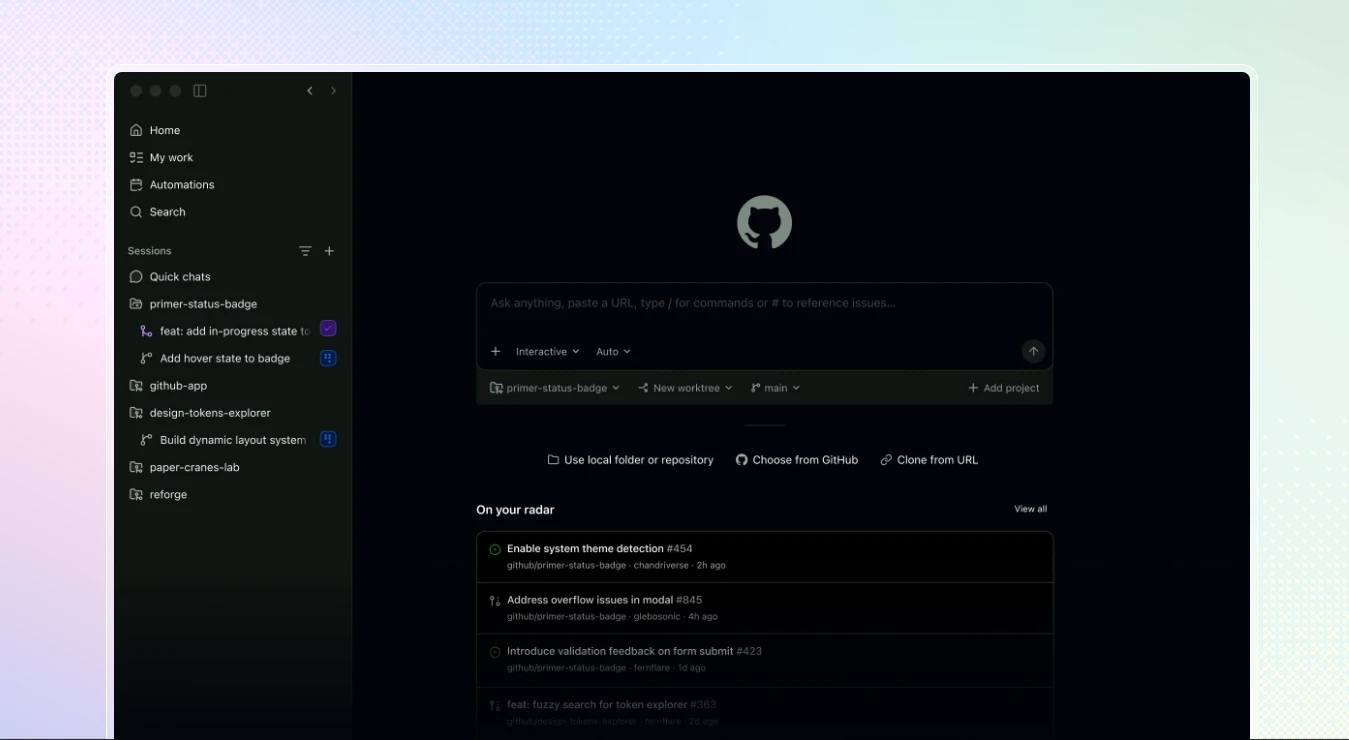
Task: Open issue 'Enable system theme detection' #454
Action: (x=765, y=557)
